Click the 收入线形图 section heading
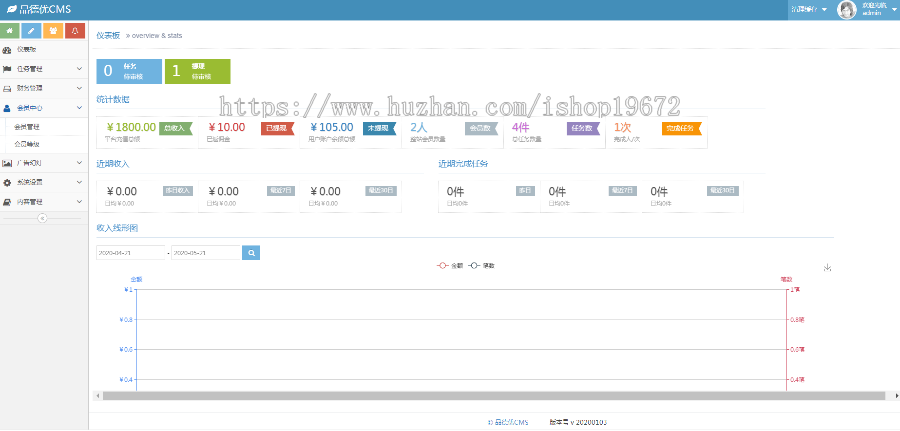Viewport: 900px width, 431px height. coord(117,228)
